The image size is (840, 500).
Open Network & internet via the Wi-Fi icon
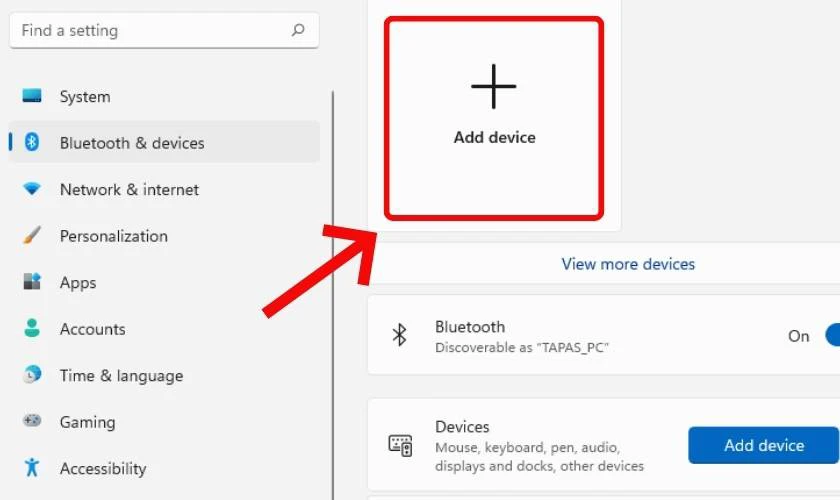[32, 189]
